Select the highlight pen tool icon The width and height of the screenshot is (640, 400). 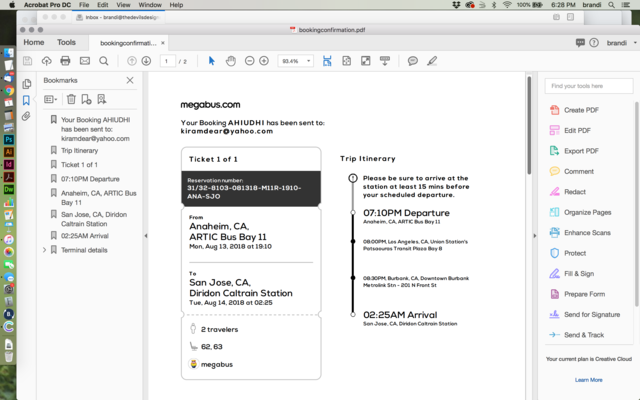432,61
